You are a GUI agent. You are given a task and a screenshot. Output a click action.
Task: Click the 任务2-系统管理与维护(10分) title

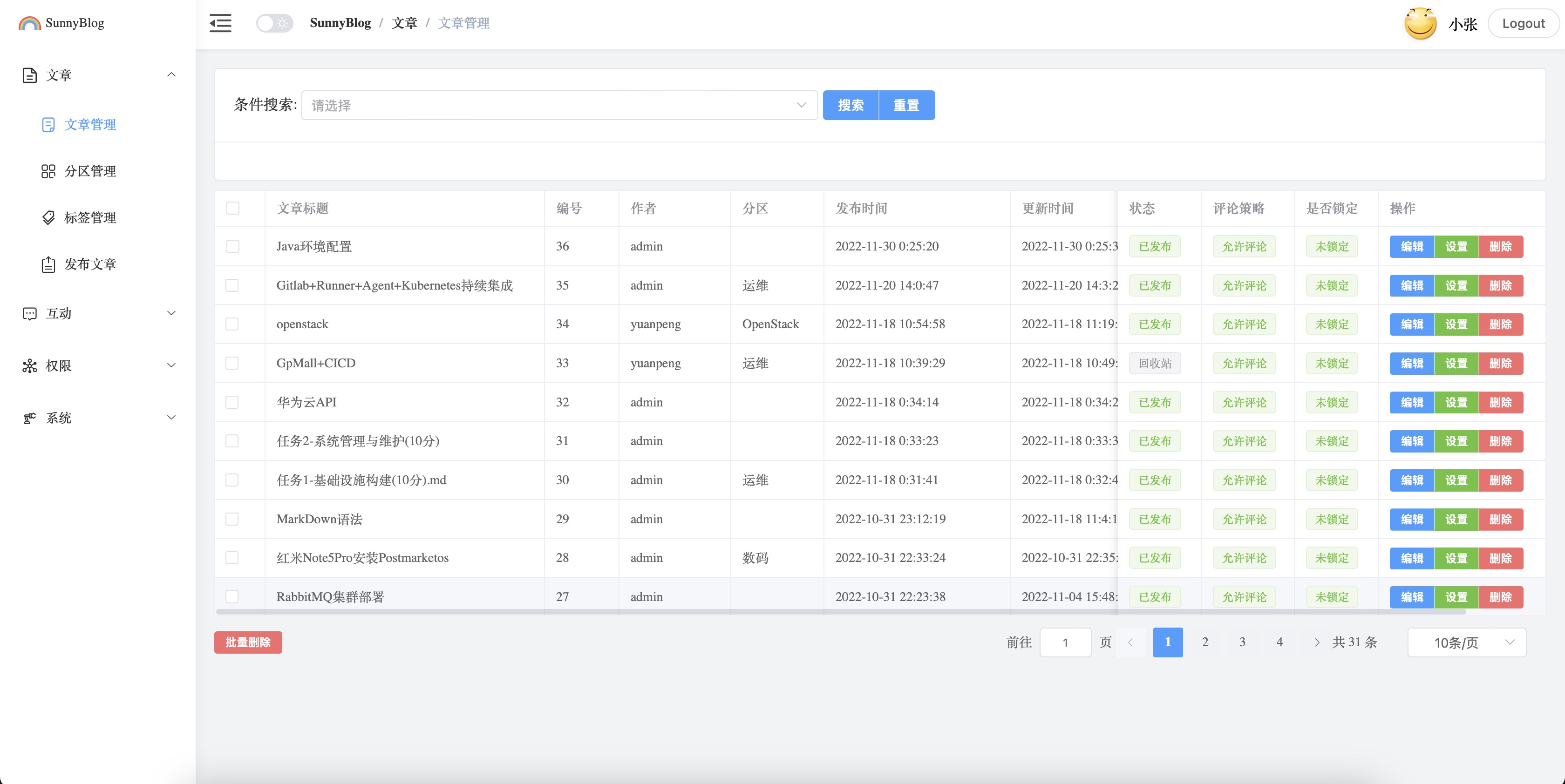pyautogui.click(x=358, y=441)
